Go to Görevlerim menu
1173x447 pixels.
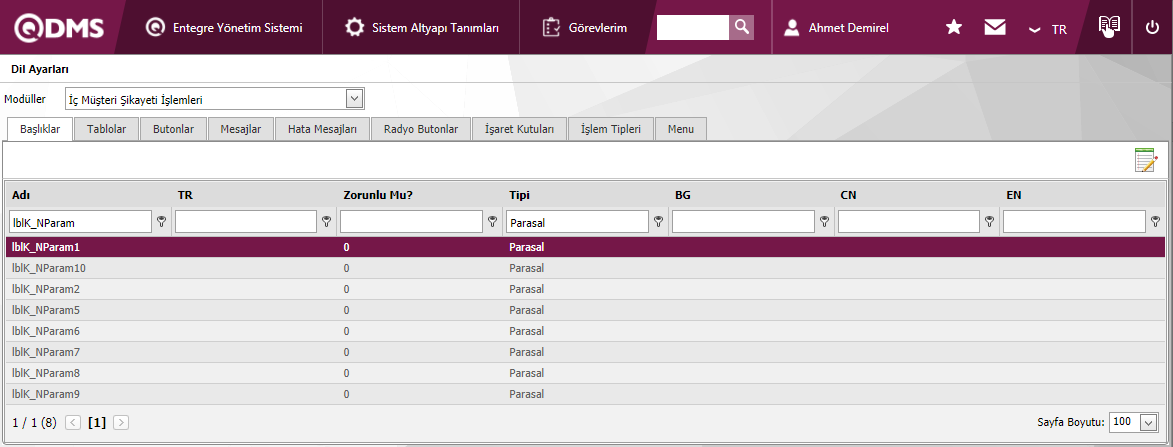point(584,28)
